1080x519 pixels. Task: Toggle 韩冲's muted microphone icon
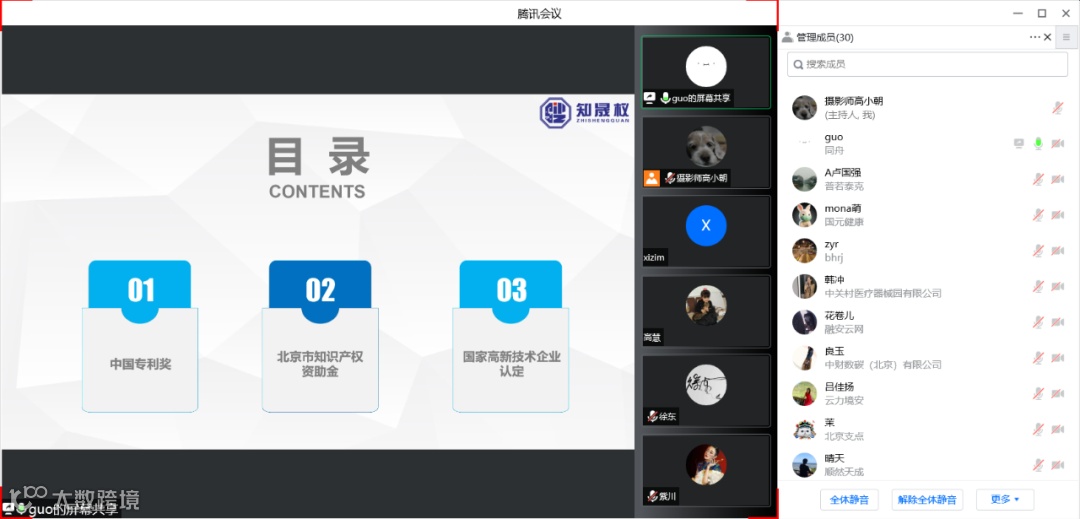click(x=1038, y=286)
